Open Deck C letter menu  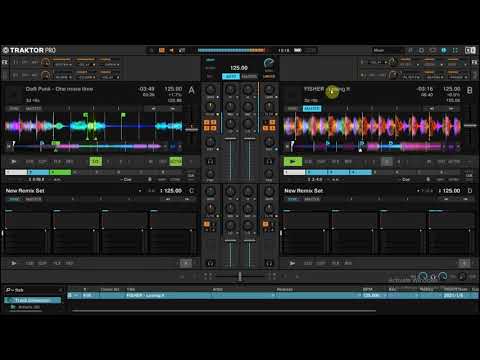click(x=191, y=191)
